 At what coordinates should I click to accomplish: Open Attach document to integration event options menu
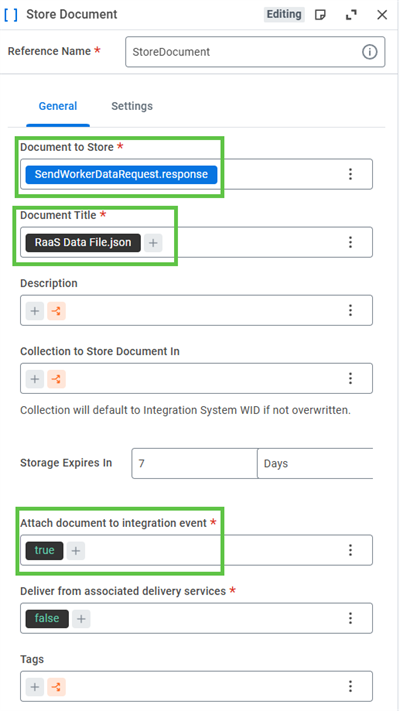click(x=350, y=550)
